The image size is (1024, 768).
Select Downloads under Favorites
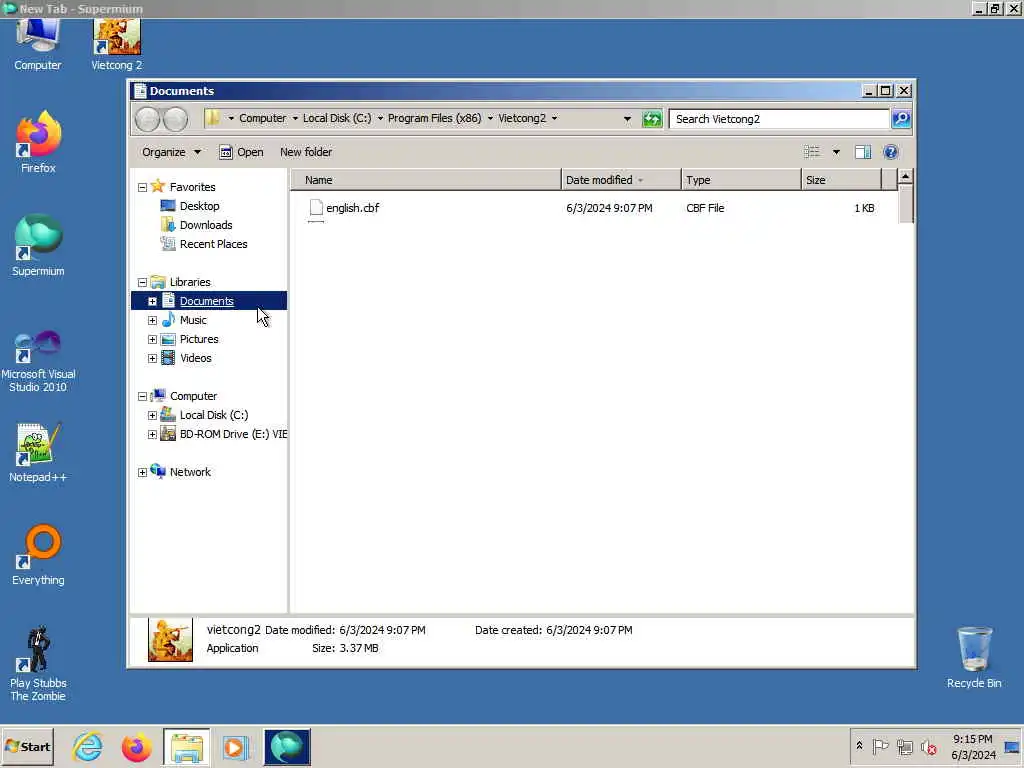point(206,225)
